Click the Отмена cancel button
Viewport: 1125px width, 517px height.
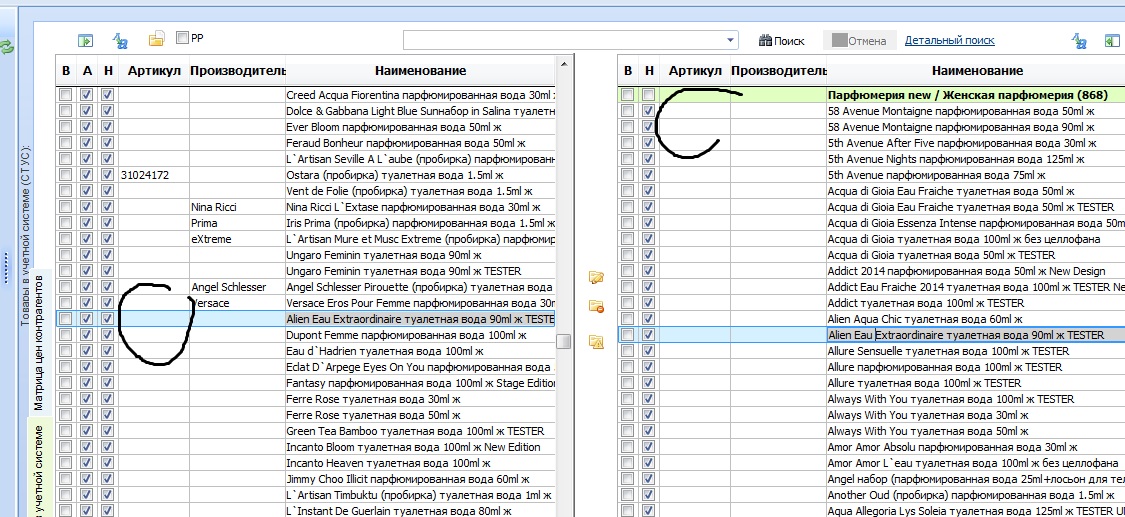[860, 41]
